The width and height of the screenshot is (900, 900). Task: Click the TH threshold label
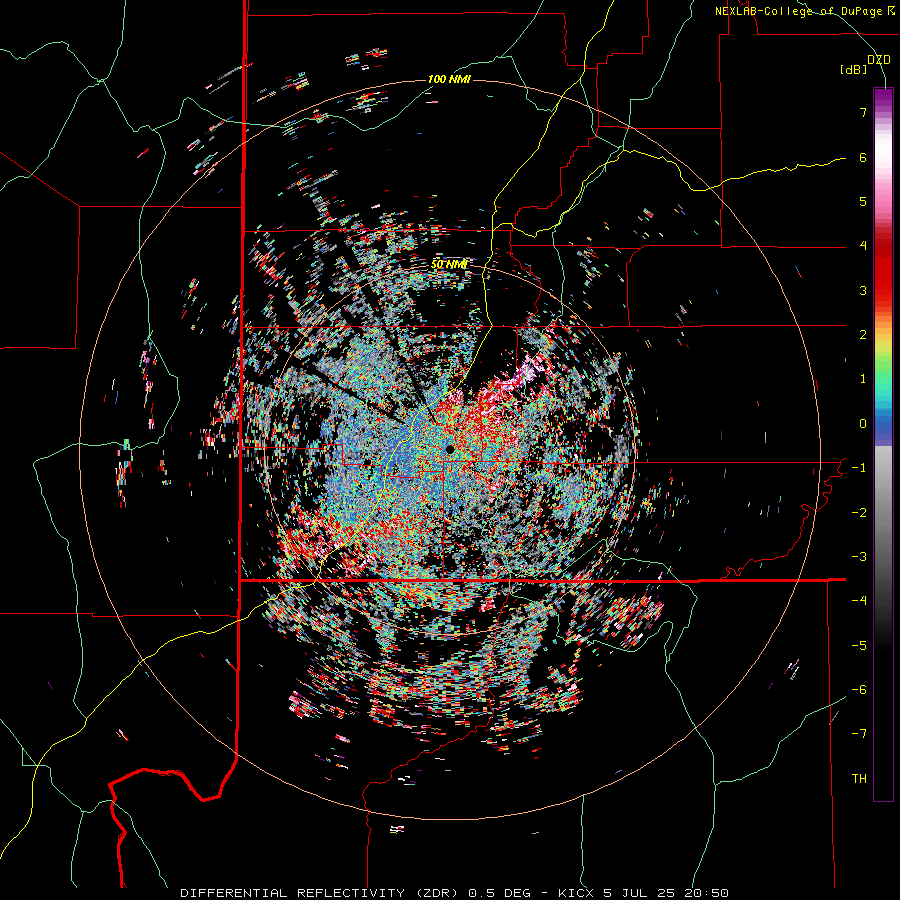[859, 779]
